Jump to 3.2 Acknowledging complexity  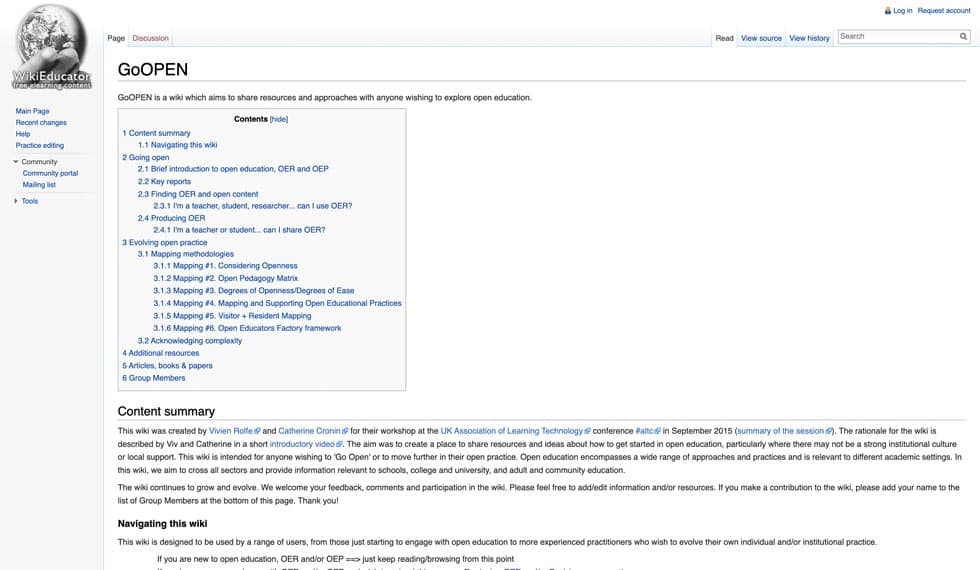[x=190, y=341]
